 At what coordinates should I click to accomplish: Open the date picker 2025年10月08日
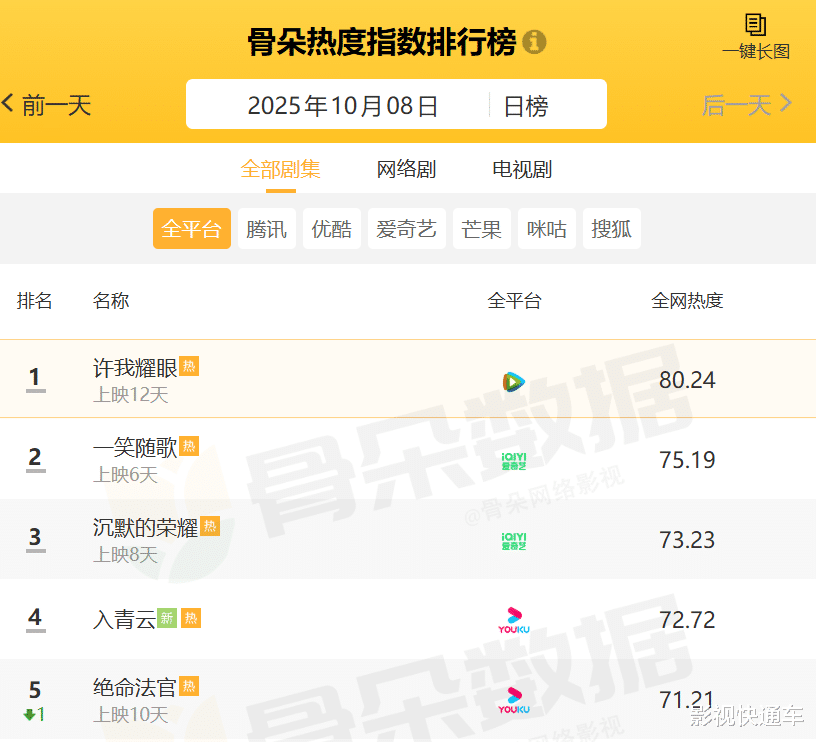pyautogui.click(x=342, y=106)
